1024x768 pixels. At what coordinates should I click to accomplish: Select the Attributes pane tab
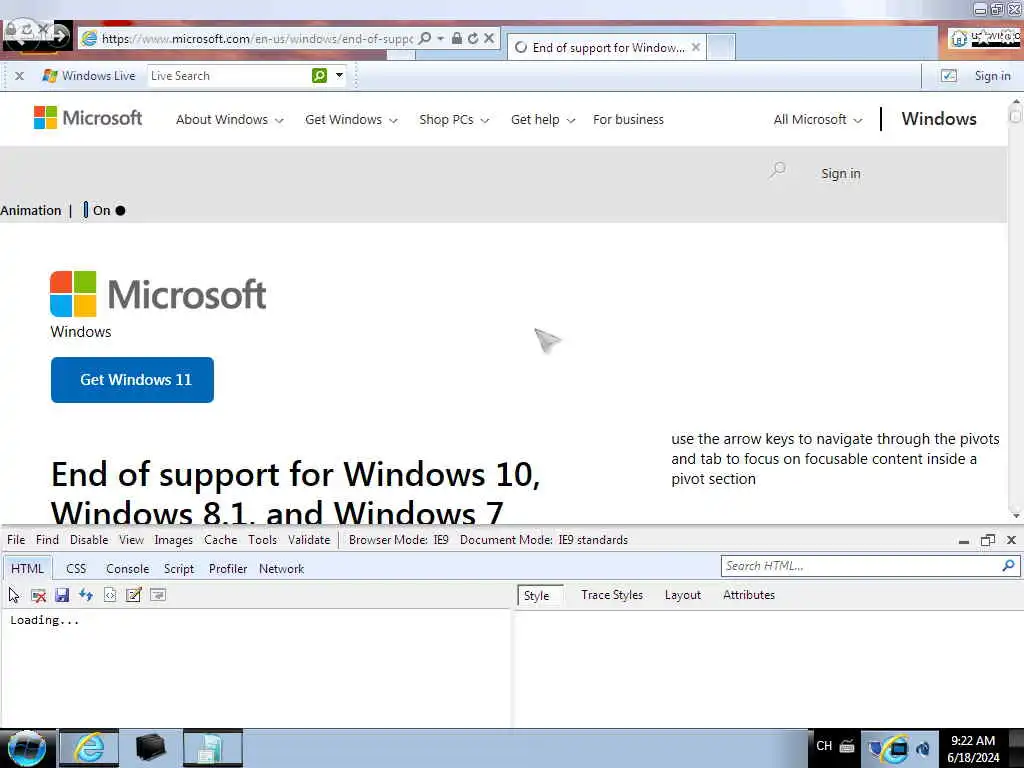[748, 595]
